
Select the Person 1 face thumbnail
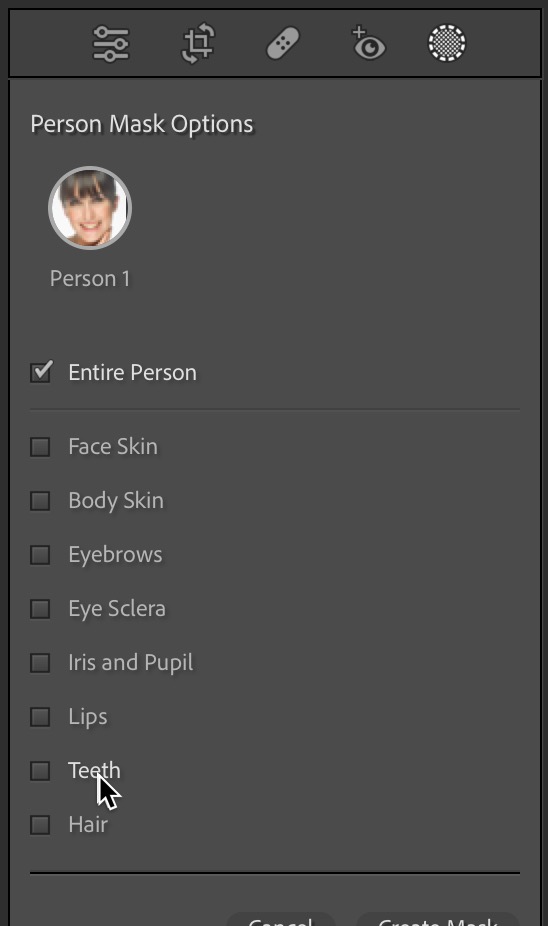[x=90, y=208]
